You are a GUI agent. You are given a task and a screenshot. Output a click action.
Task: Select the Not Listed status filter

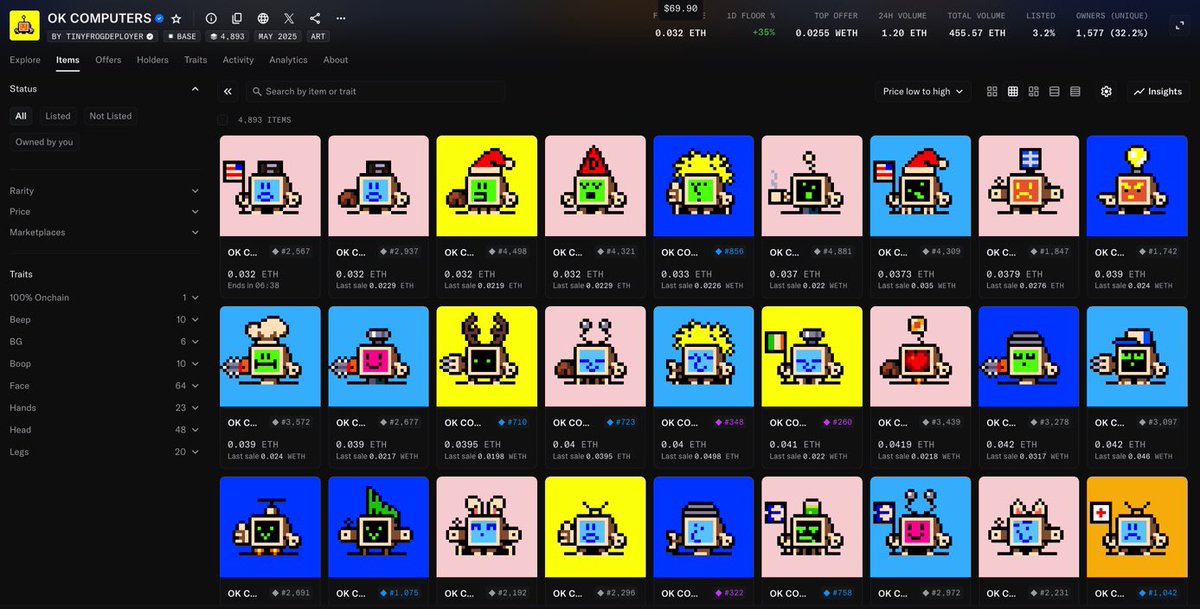tap(110, 116)
